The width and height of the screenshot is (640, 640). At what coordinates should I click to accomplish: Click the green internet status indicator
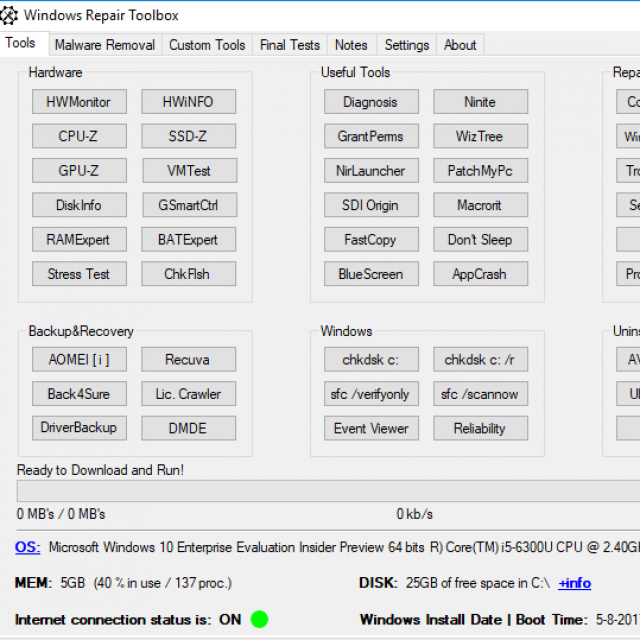(x=259, y=619)
